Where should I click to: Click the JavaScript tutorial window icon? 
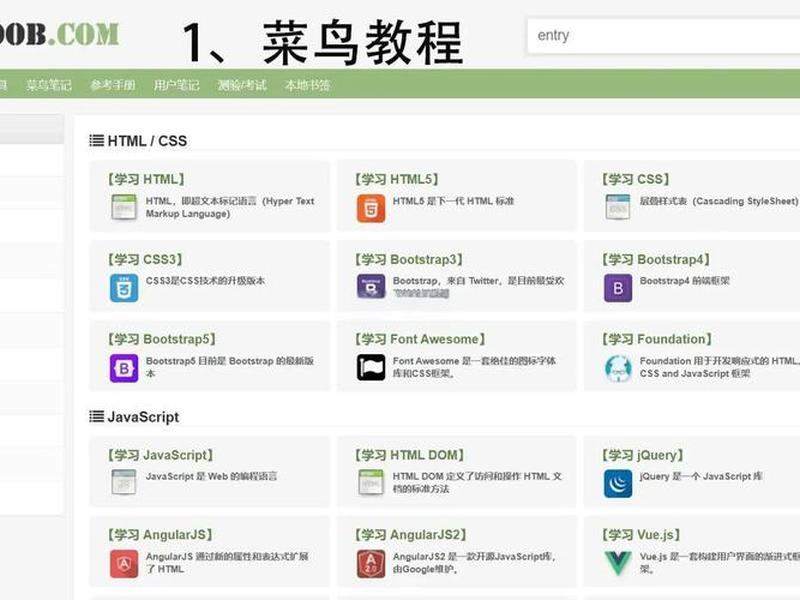pyautogui.click(x=124, y=482)
